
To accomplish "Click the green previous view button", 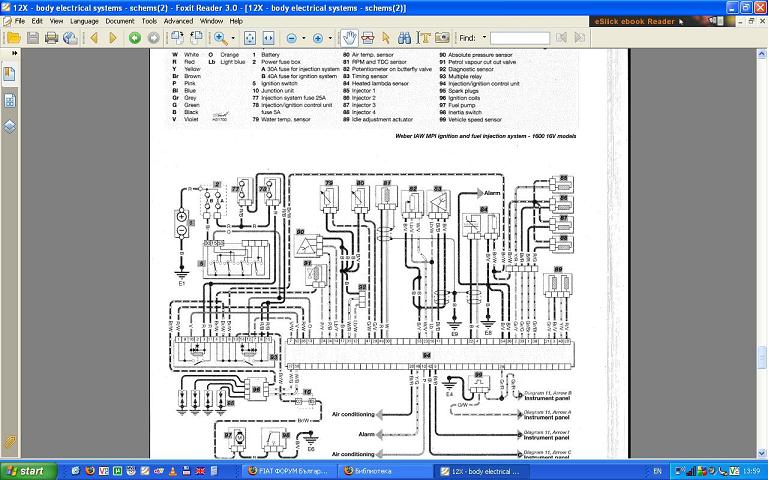I will point(135,38).
